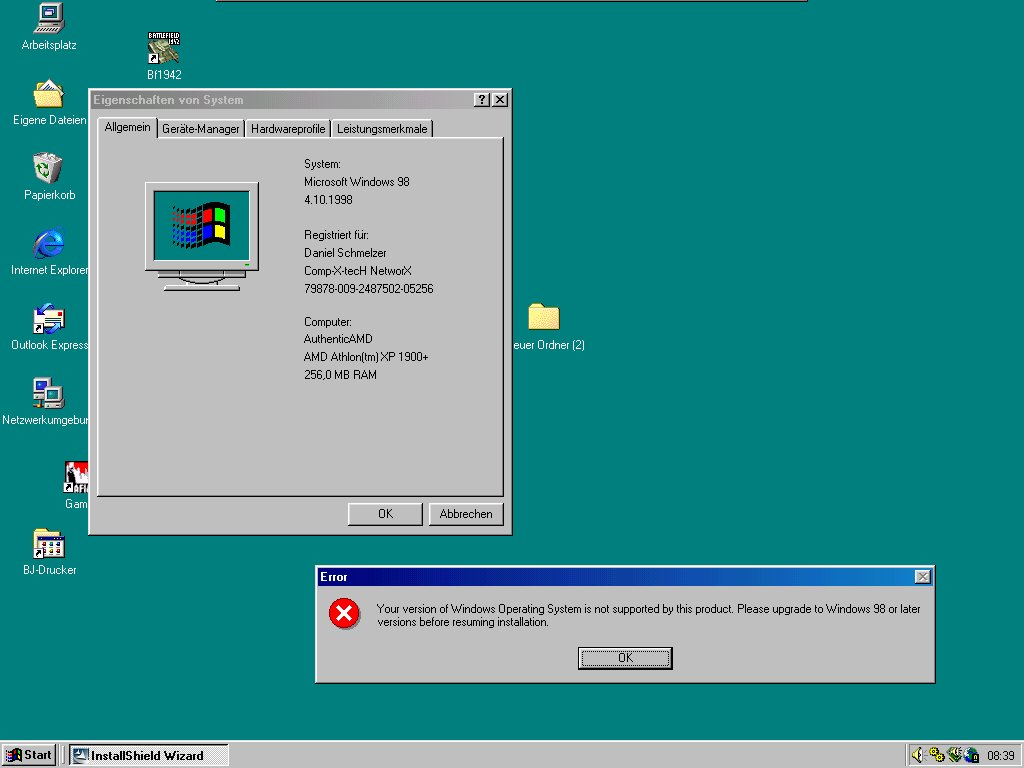This screenshot has width=1024, height=768.
Task: Click the help question mark button
Action: pos(481,99)
